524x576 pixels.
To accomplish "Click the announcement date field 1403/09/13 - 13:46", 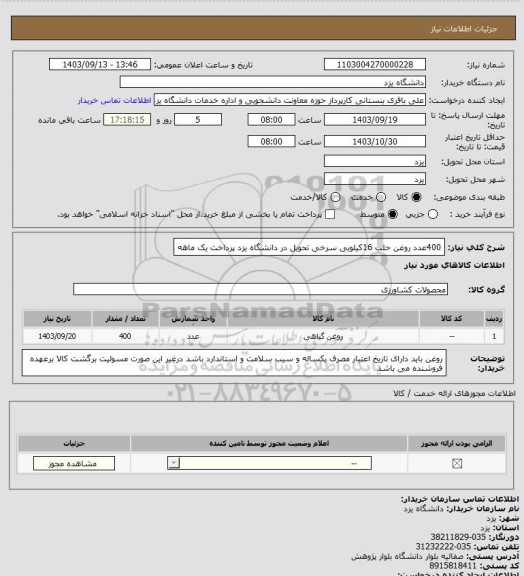I will pyautogui.click(x=100, y=64).
